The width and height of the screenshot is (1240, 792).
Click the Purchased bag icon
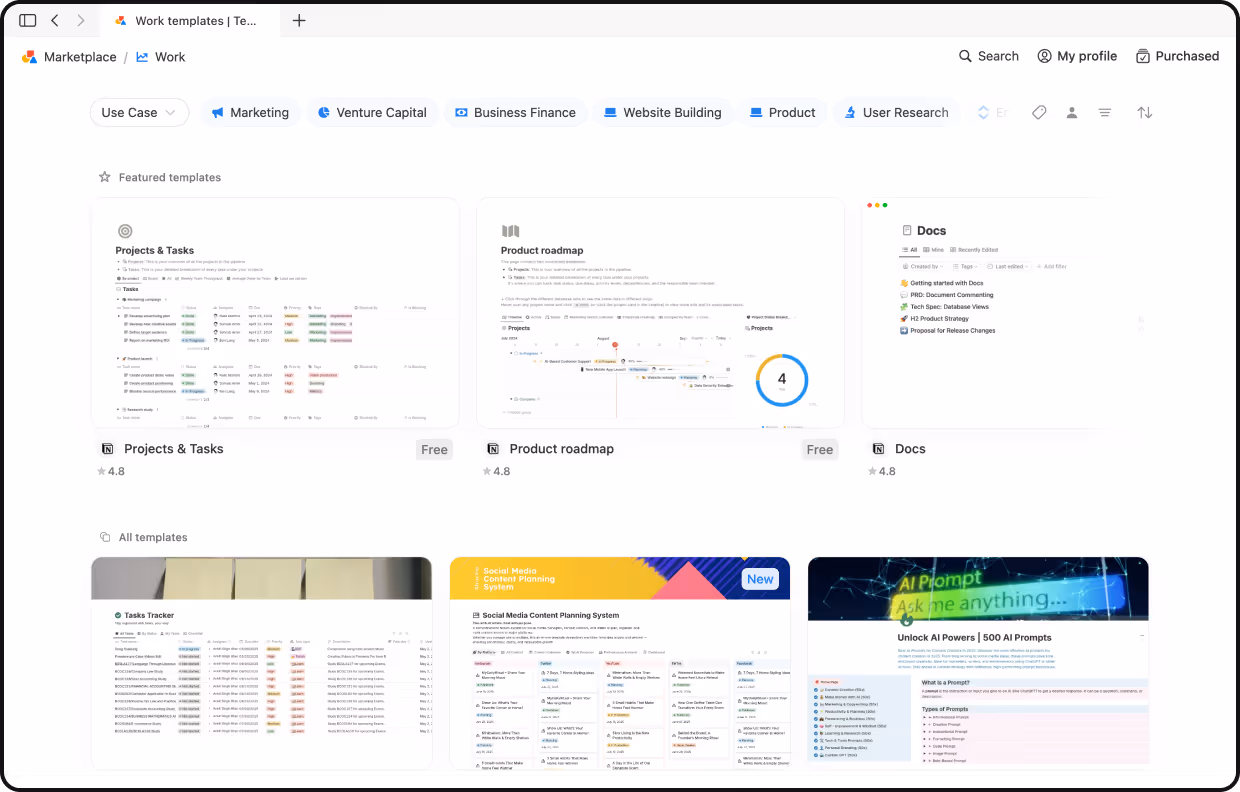[x=1143, y=56]
